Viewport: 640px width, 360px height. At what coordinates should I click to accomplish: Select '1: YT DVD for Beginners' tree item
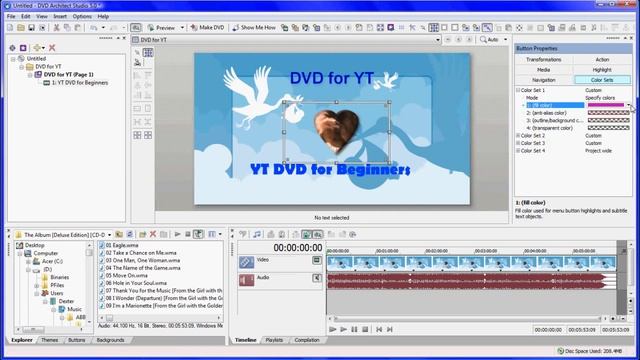(x=80, y=82)
